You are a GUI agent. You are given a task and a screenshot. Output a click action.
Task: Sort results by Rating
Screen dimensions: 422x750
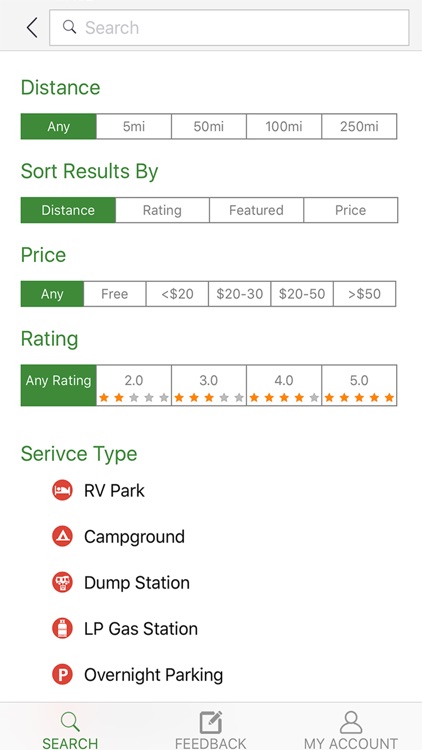162,210
